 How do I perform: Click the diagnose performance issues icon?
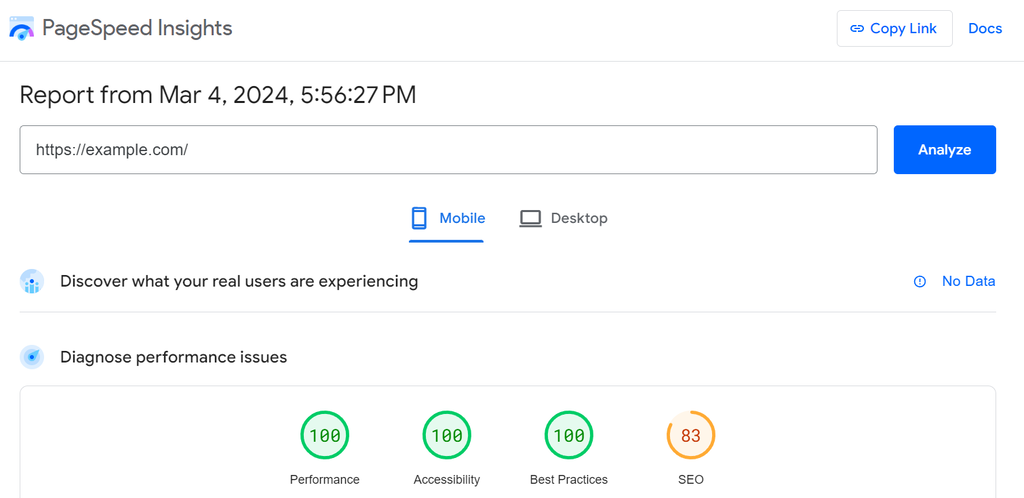point(32,357)
